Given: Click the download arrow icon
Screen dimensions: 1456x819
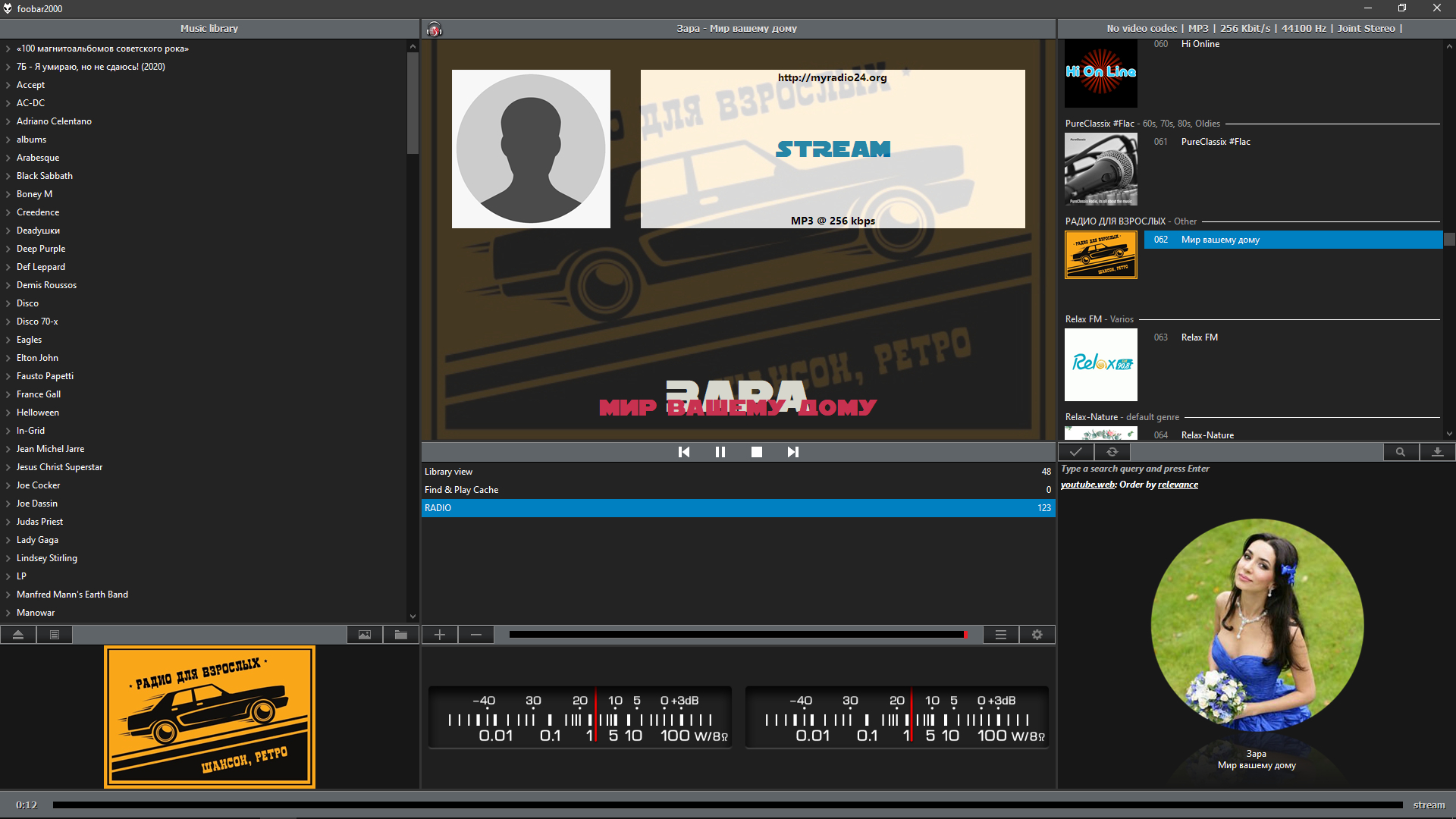Looking at the screenshot, I should (x=1436, y=452).
